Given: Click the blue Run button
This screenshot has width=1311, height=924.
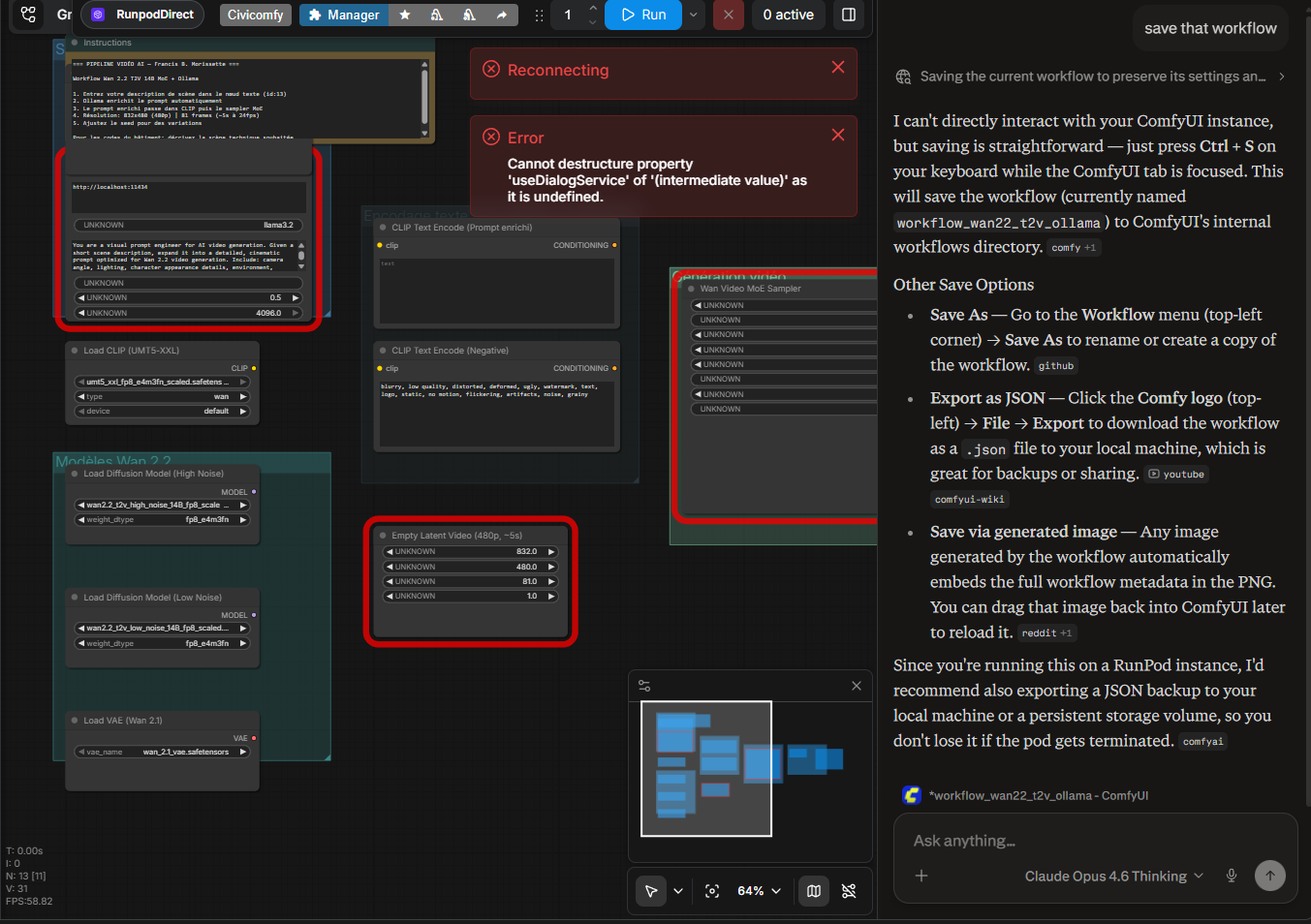Looking at the screenshot, I should pyautogui.click(x=643, y=15).
